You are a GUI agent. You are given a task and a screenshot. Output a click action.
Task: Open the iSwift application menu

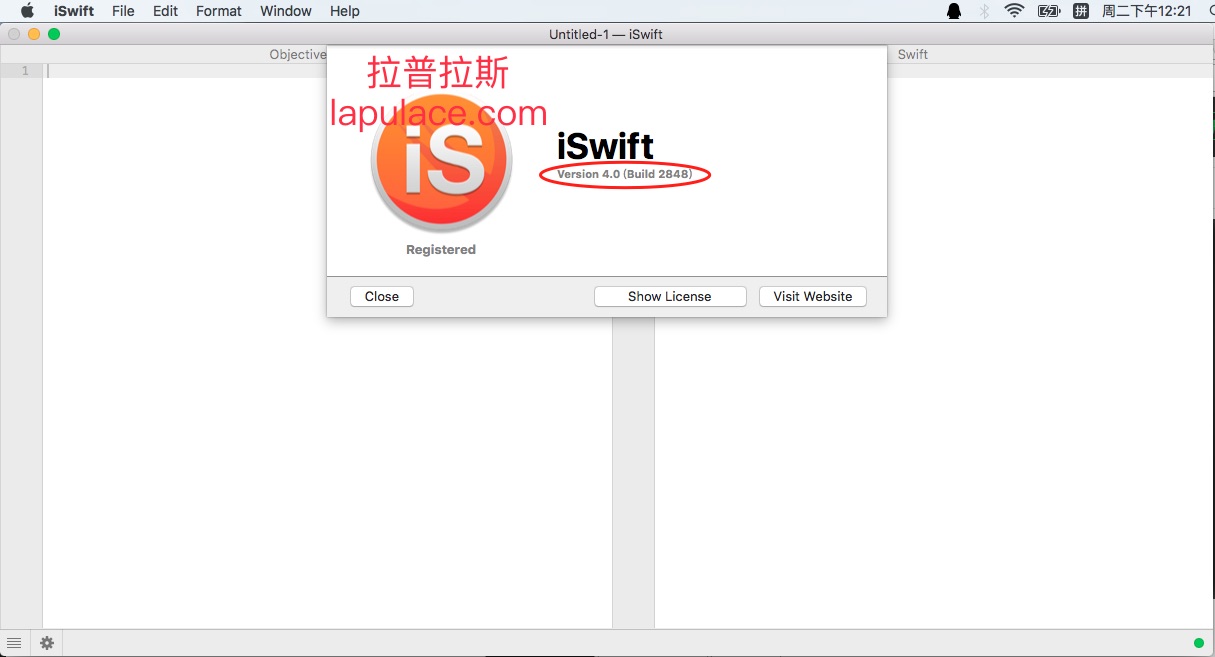74,11
